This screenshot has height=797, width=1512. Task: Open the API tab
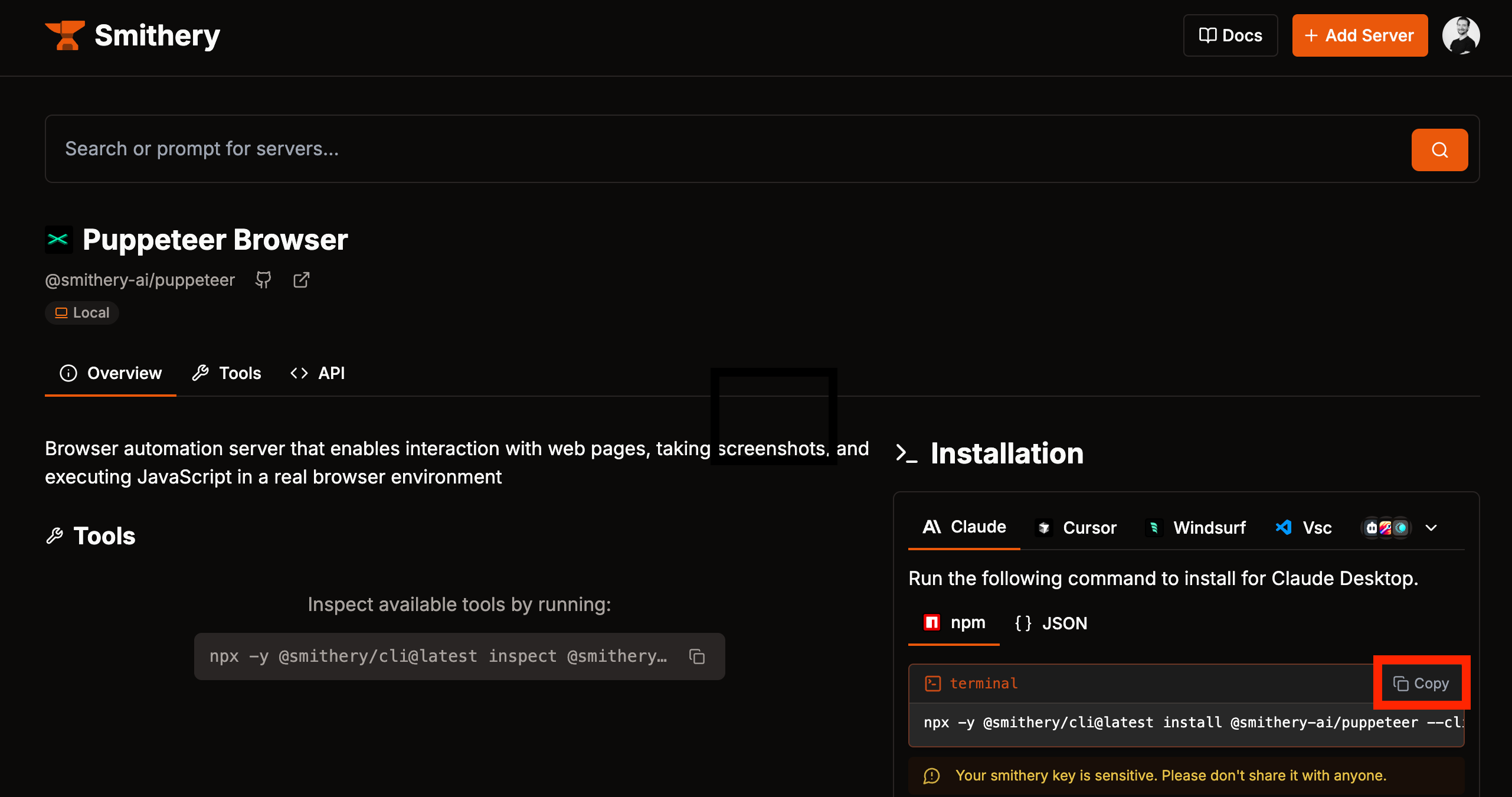(x=318, y=373)
